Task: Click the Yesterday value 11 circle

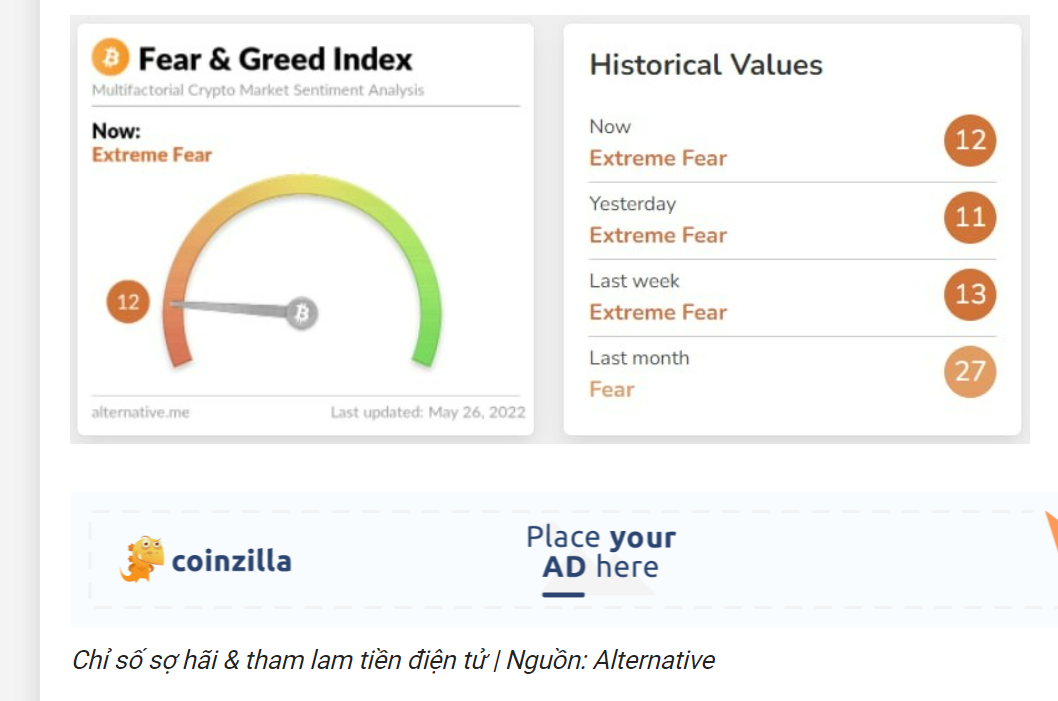Action: (970, 217)
